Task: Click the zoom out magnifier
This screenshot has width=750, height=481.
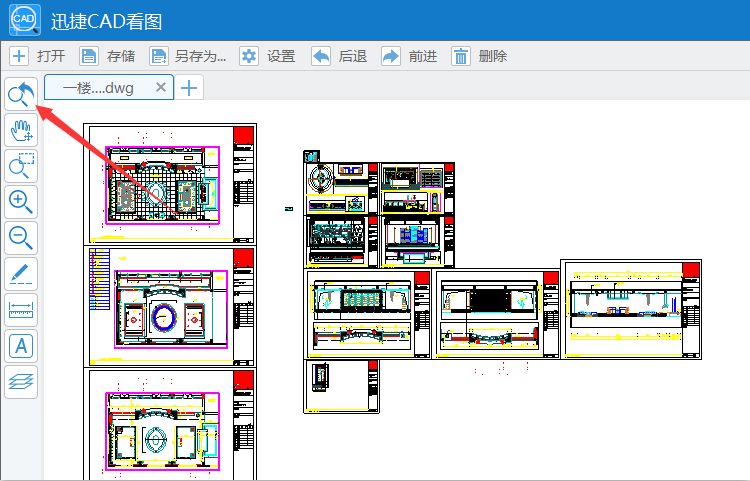Action: click(21, 238)
